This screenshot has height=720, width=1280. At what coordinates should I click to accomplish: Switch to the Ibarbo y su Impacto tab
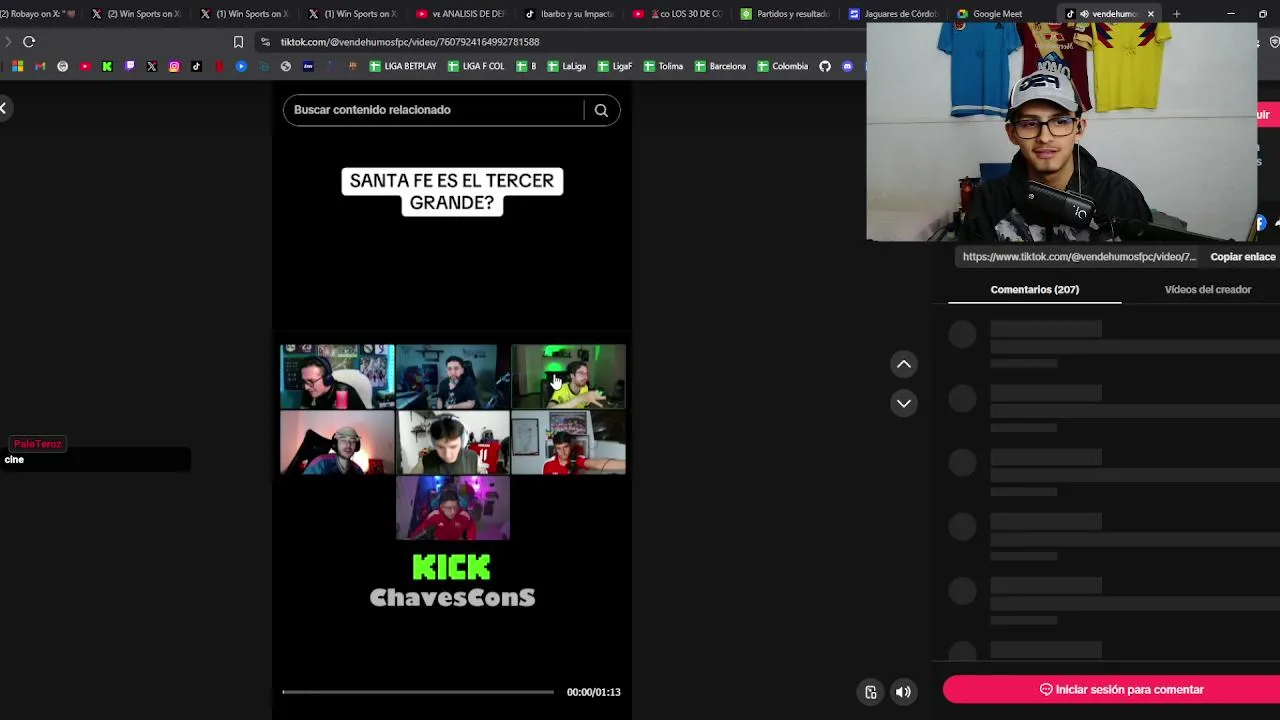click(x=568, y=14)
